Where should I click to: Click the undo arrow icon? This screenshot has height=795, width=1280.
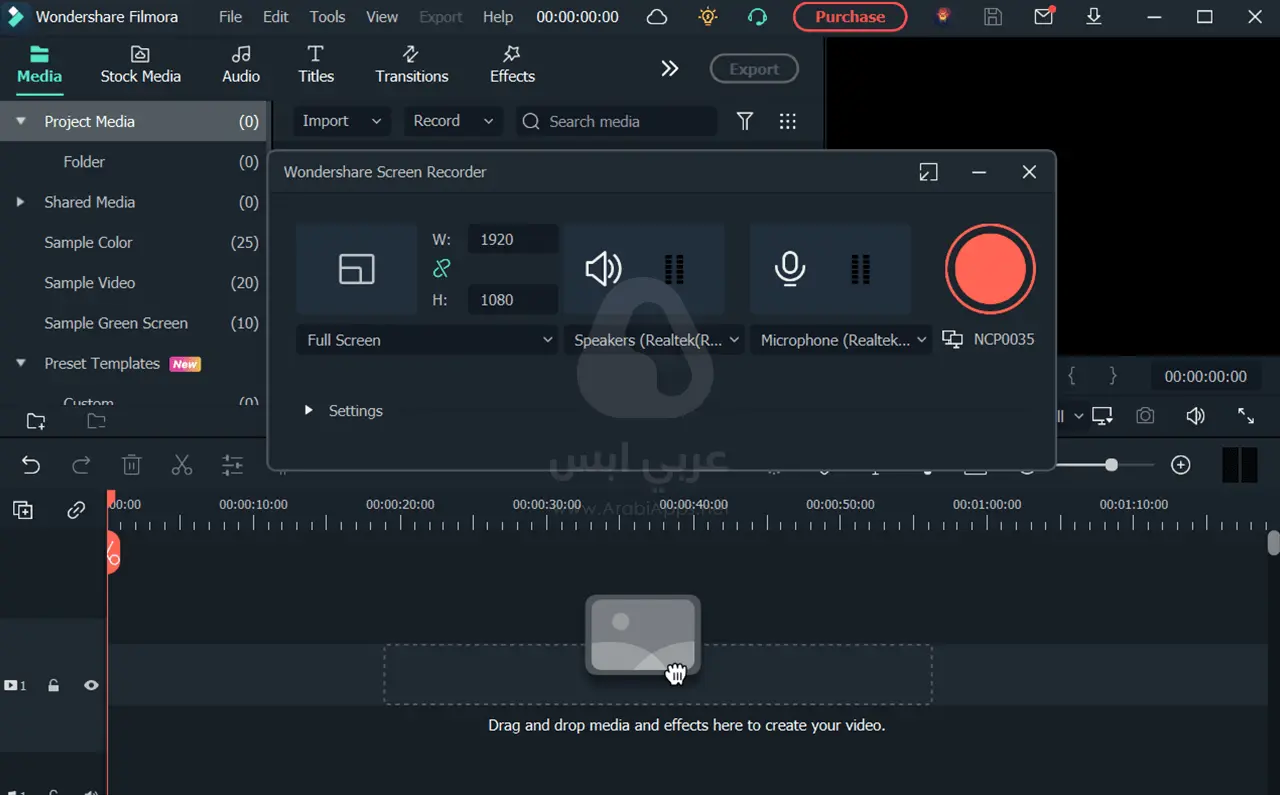point(31,465)
